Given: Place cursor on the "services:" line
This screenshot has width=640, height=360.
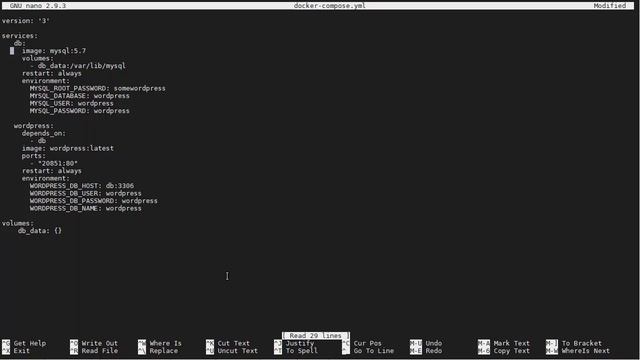Looking at the screenshot, I should tap(20, 36).
